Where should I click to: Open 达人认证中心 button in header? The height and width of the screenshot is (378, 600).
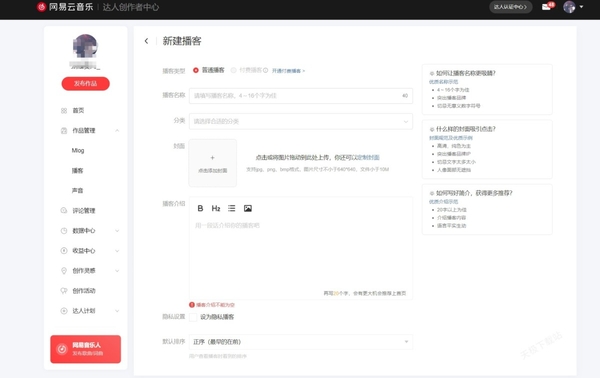point(510,7)
